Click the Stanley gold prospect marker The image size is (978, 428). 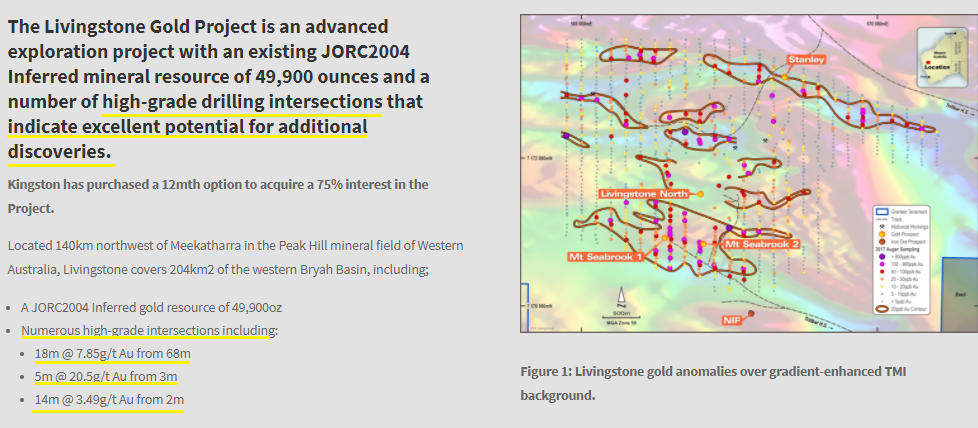[x=785, y=77]
